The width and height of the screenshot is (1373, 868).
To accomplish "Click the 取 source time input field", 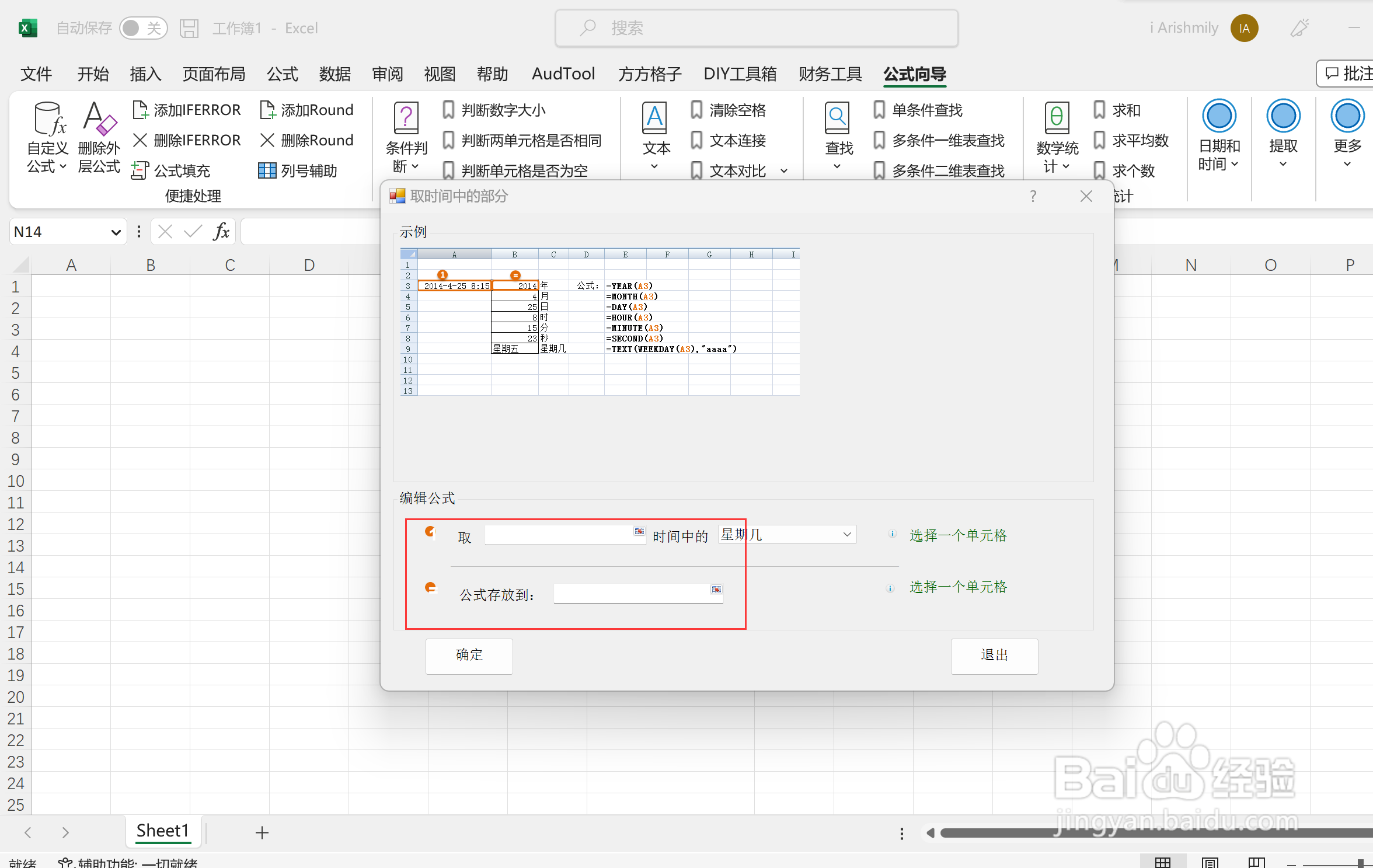I will point(558,535).
